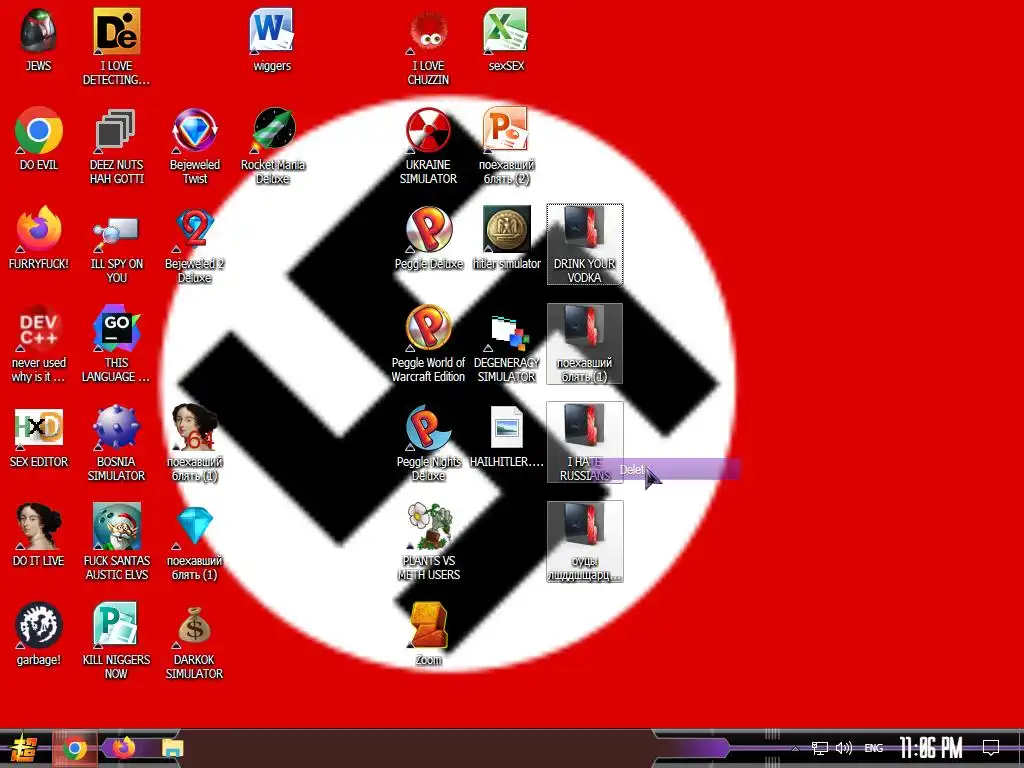Switch to Firefox on the taskbar
The width and height of the screenshot is (1024, 768).
pyautogui.click(x=124, y=748)
